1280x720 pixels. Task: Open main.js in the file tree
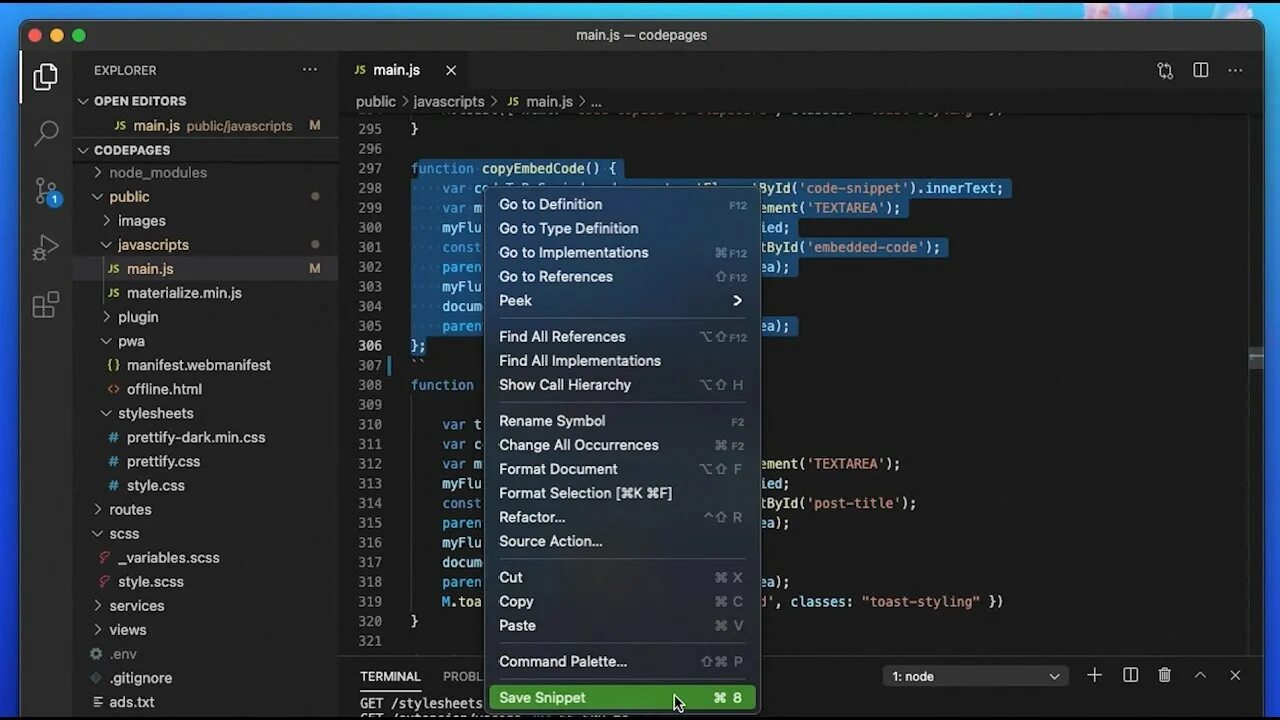(150, 269)
